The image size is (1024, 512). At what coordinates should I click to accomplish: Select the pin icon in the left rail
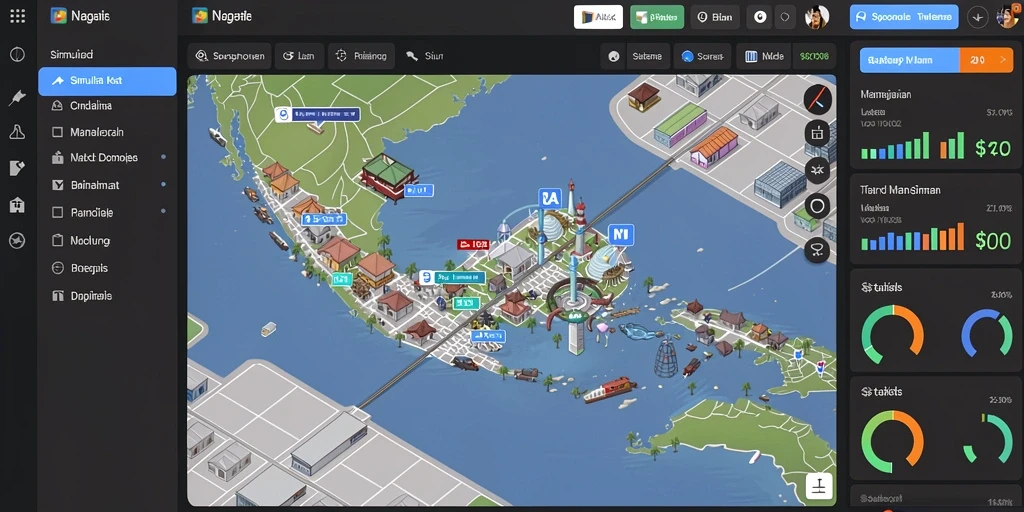pos(17,98)
